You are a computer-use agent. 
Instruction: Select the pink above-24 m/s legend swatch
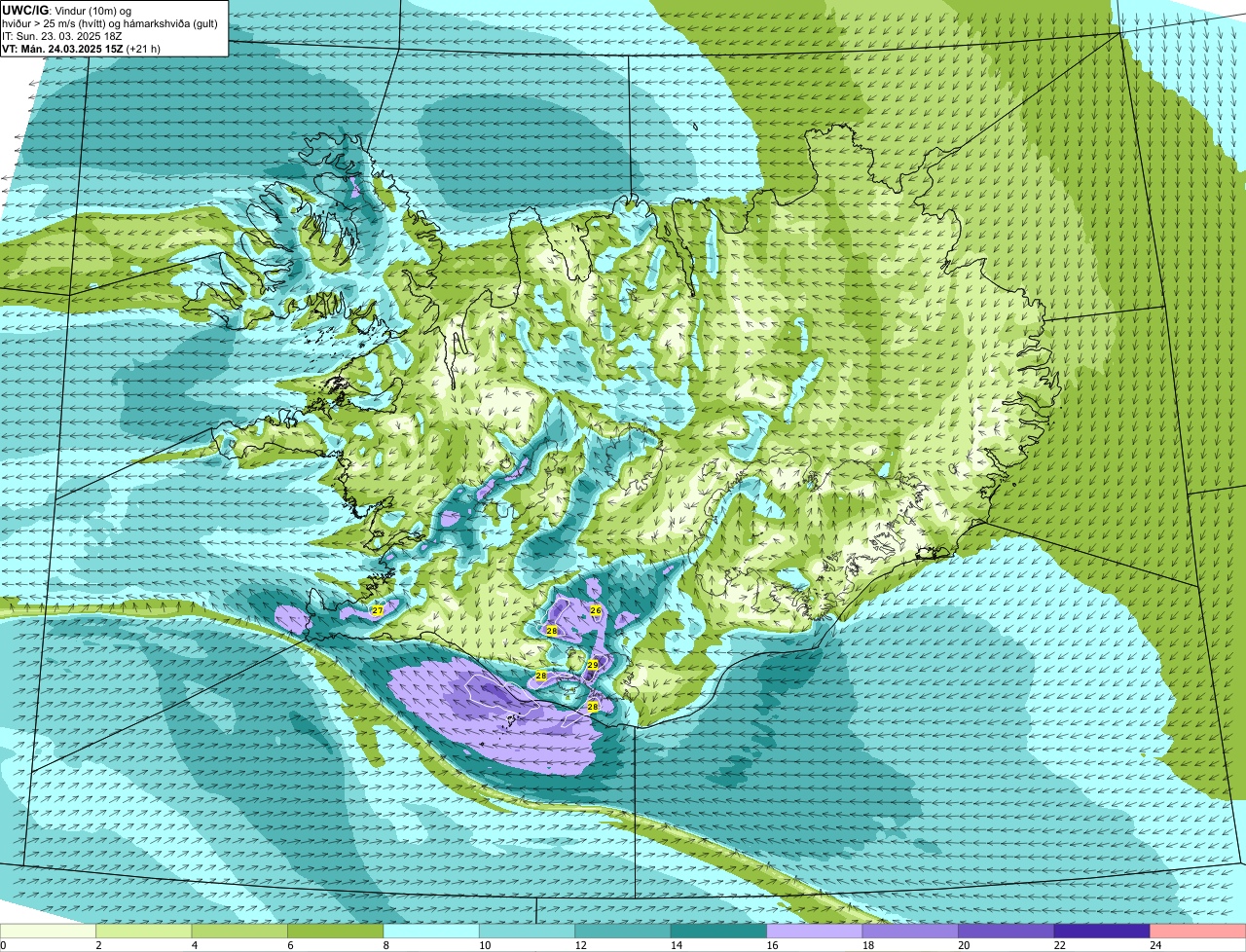[x=1198, y=932]
